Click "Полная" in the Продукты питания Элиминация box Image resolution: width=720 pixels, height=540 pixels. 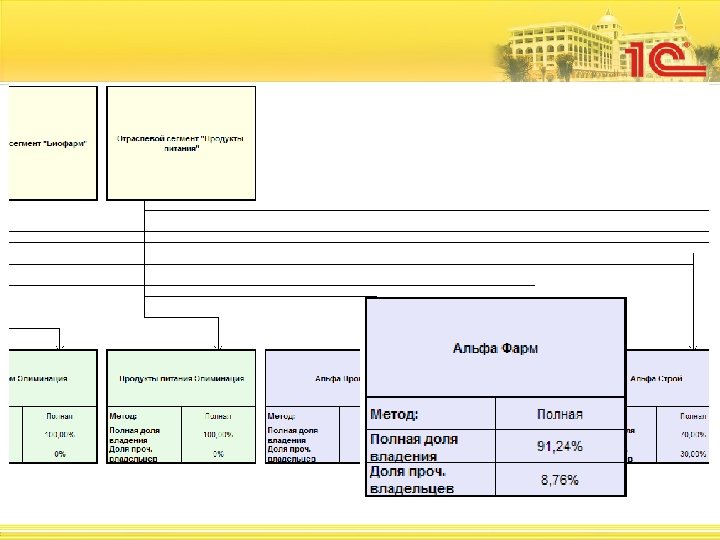click(218, 416)
